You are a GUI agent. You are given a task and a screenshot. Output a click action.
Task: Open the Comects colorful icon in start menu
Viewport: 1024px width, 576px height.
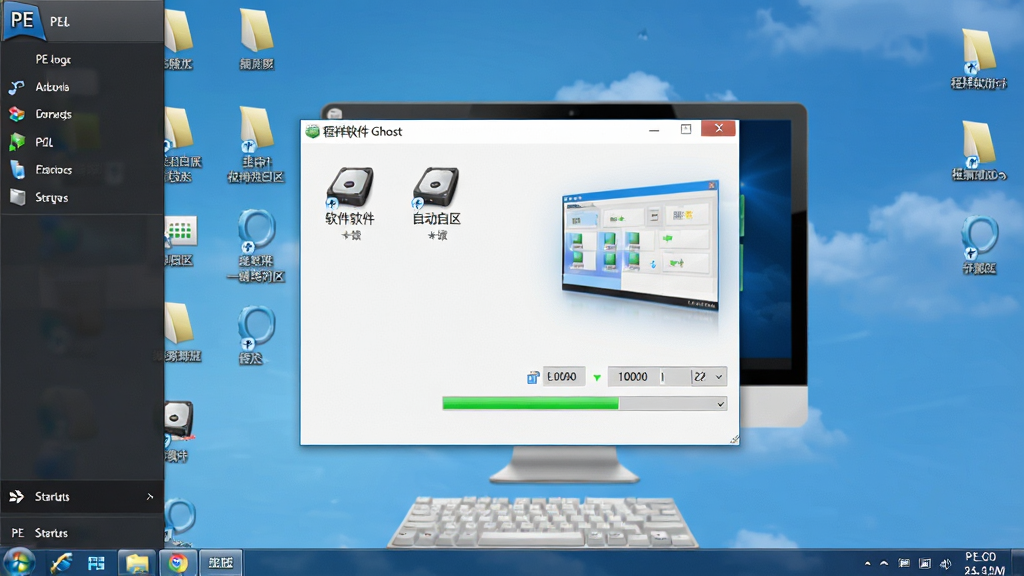coord(17,114)
